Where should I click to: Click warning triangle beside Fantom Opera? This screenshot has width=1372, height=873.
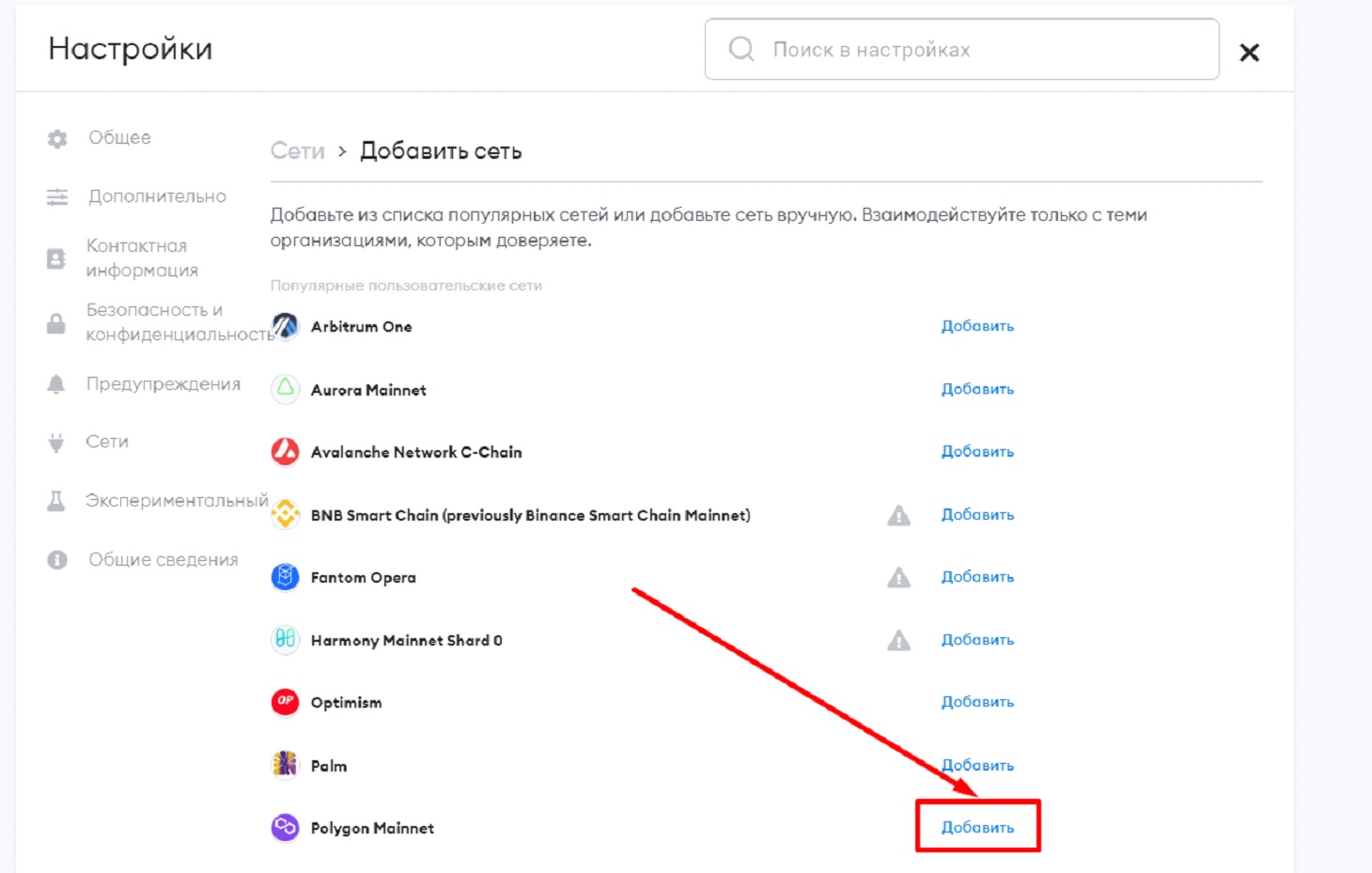[899, 577]
